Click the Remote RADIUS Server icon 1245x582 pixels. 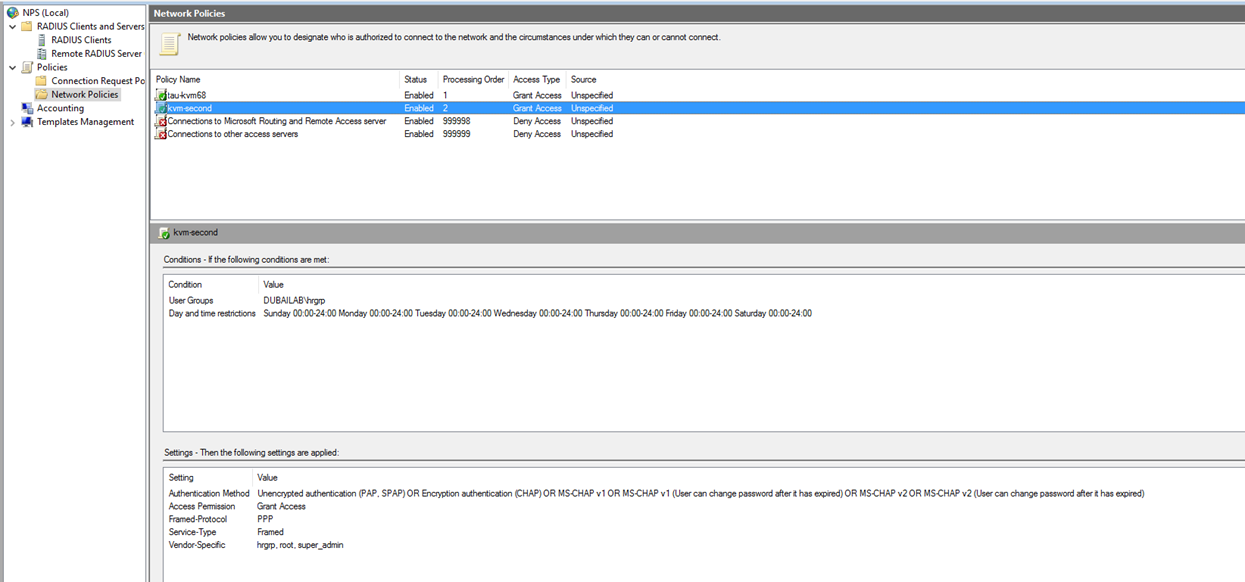(42, 54)
